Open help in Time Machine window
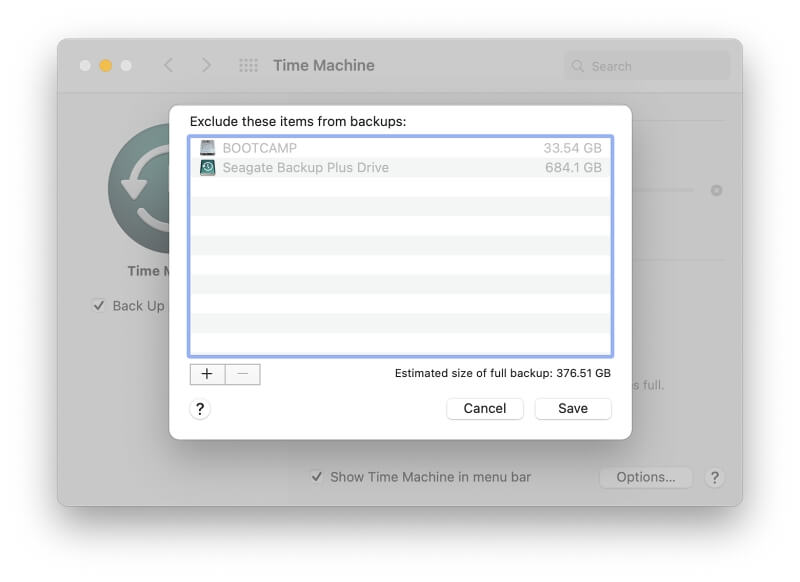 tap(715, 477)
